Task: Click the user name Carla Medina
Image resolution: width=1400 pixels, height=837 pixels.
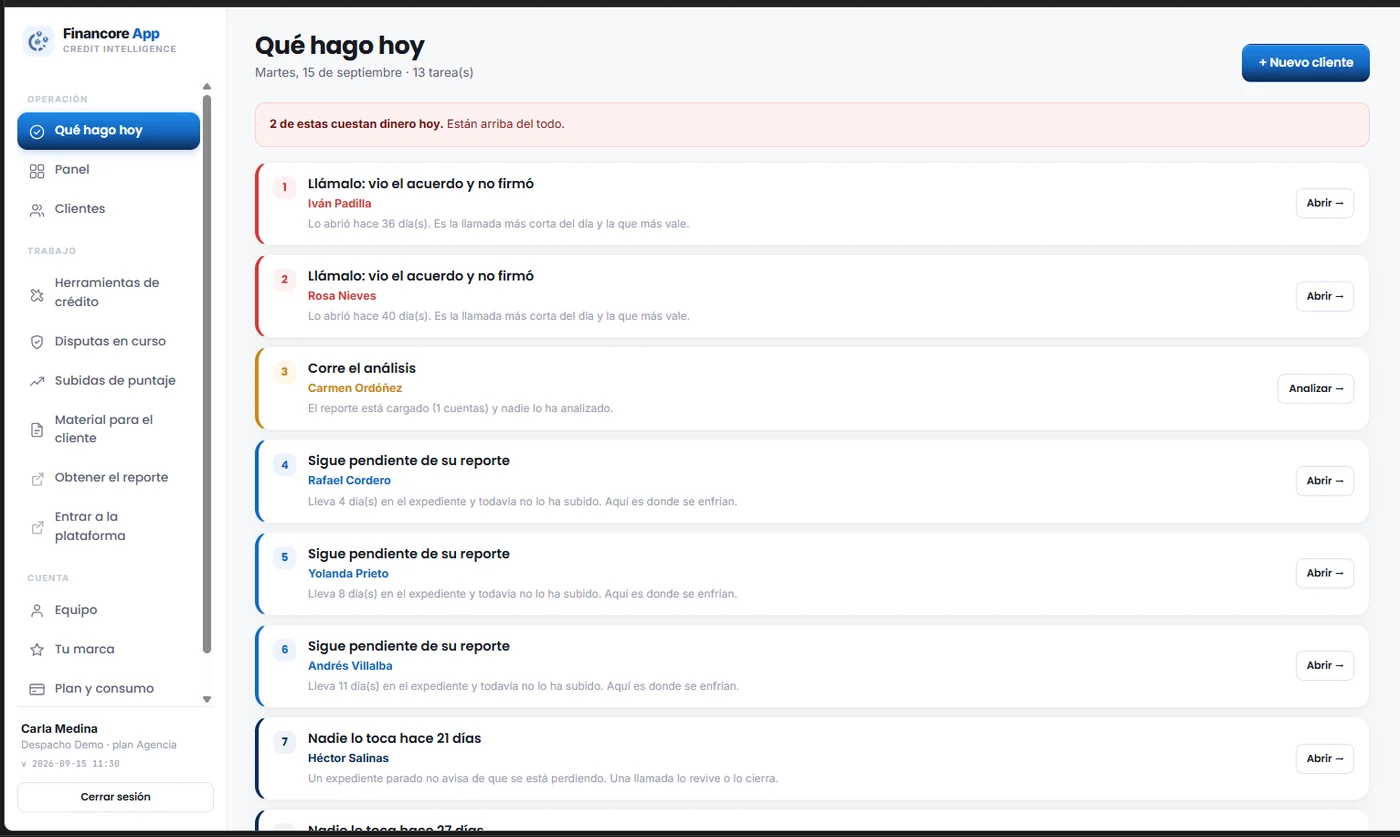Action: [x=59, y=729]
